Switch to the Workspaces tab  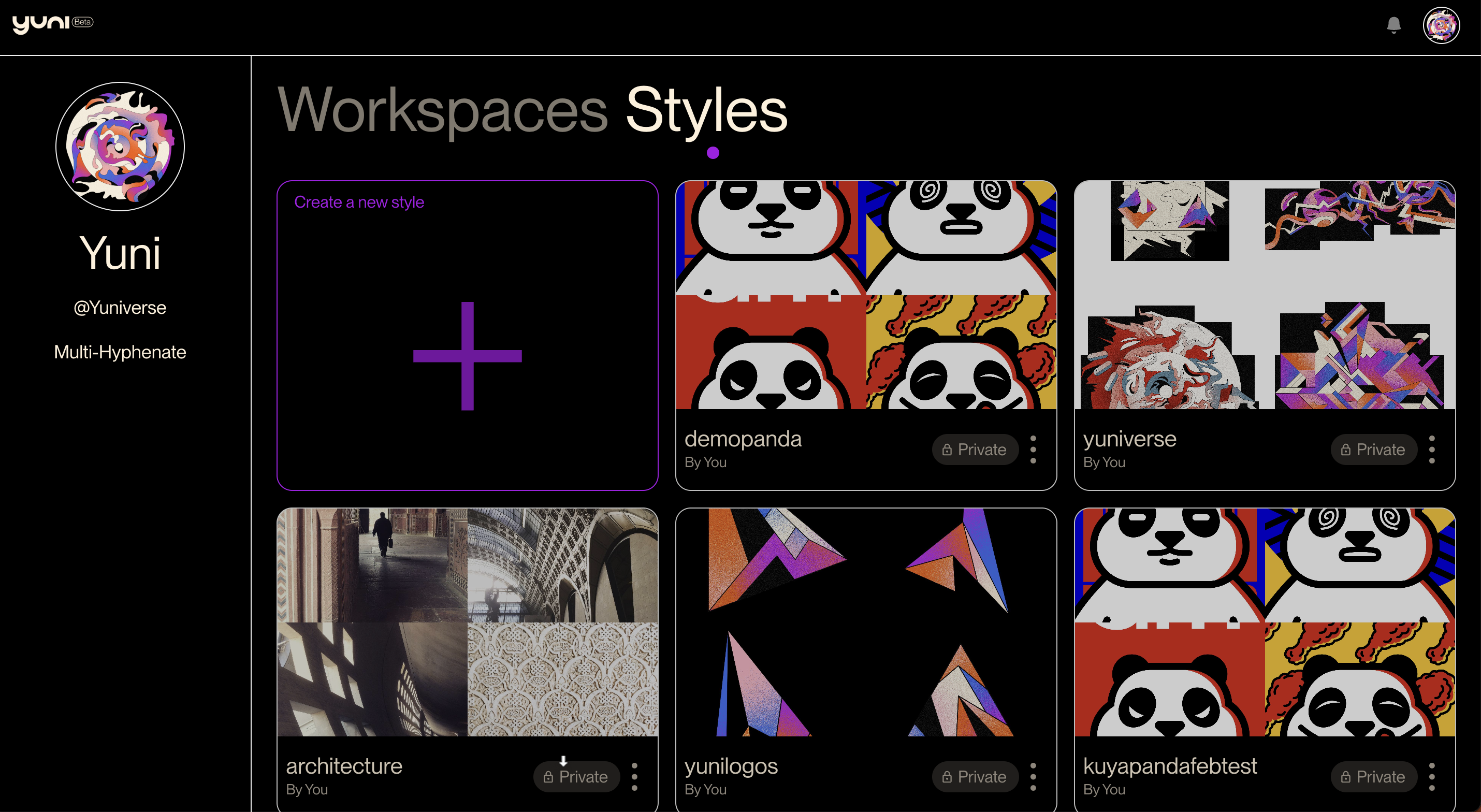[442, 109]
